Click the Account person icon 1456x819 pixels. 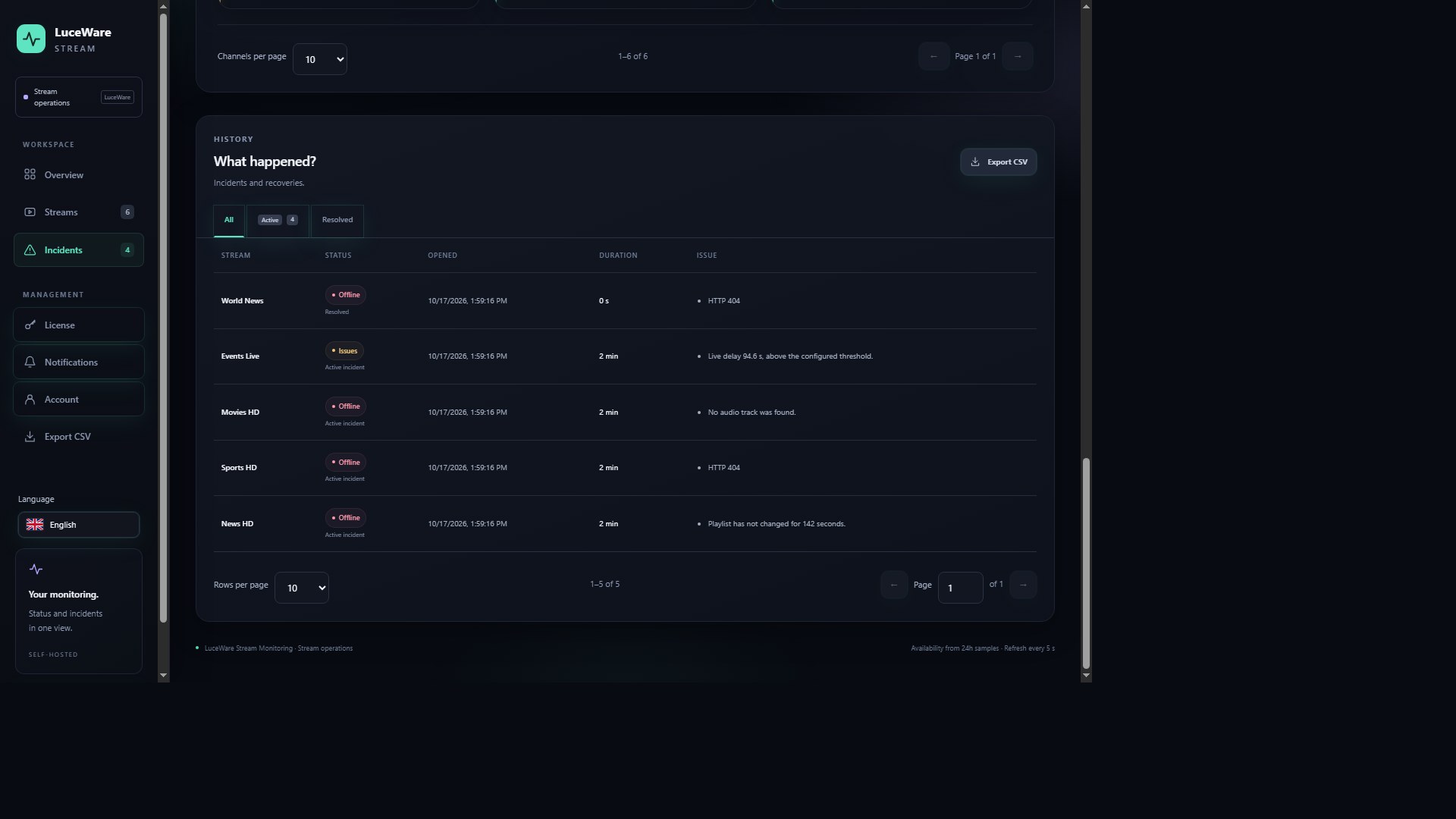(30, 400)
